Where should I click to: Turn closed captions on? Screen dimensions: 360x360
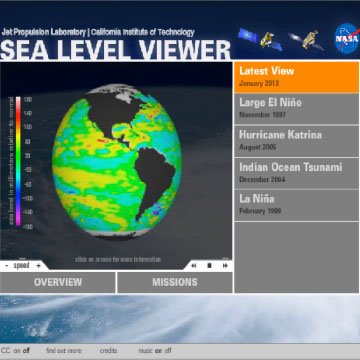(x=17, y=351)
